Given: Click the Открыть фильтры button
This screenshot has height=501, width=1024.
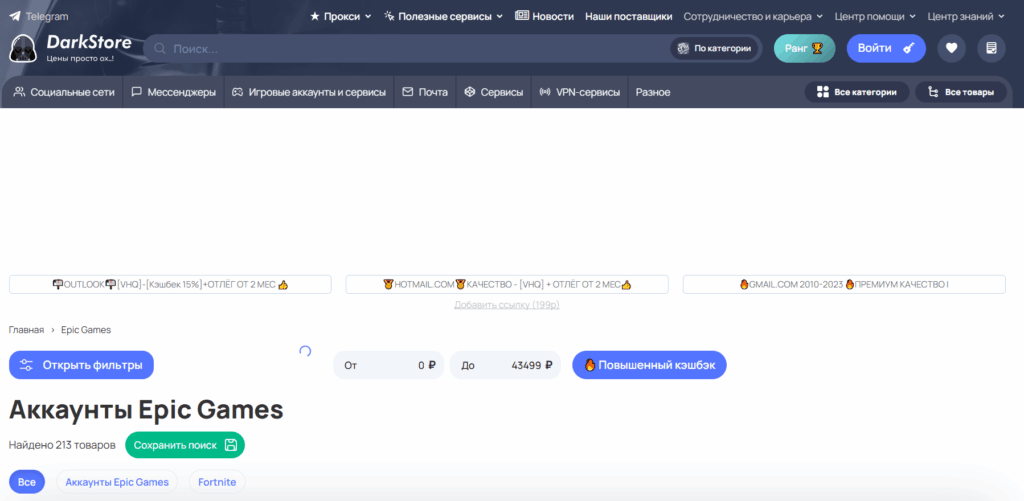Looking at the screenshot, I should (x=81, y=365).
